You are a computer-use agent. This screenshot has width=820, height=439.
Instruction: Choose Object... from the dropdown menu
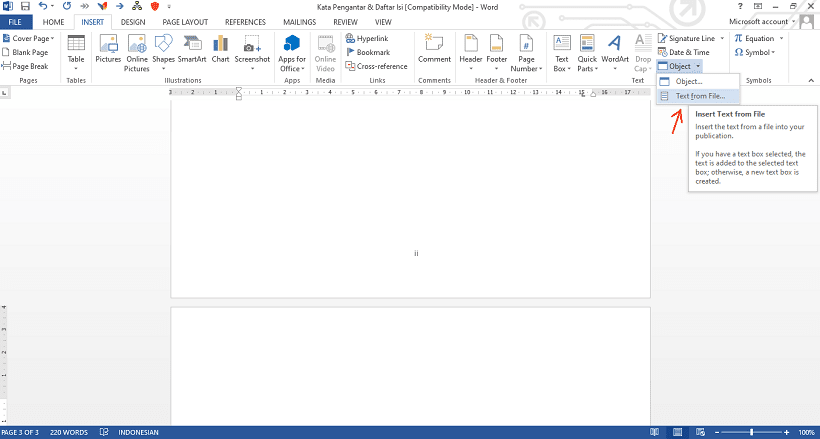(698, 81)
